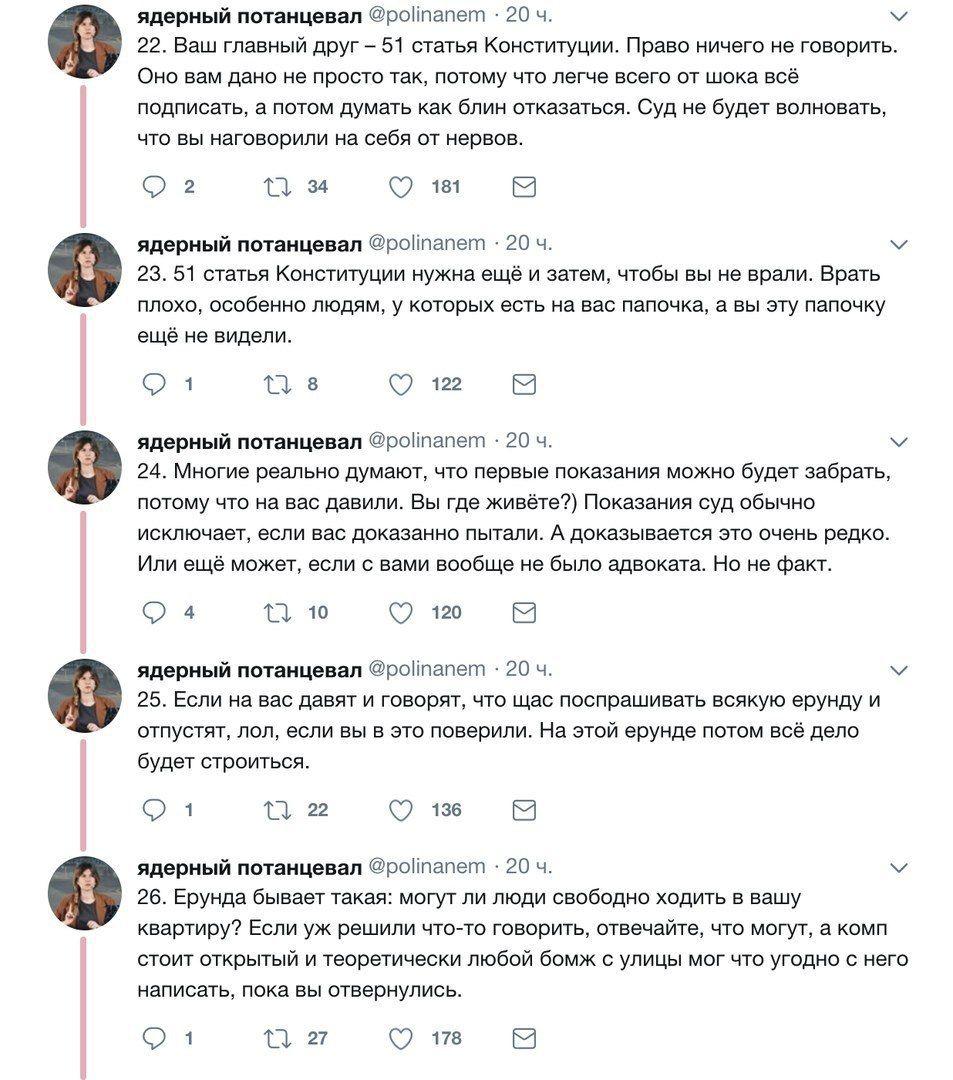Open the 20 ч. timestamp on tweet 23
This screenshot has width=953, height=1080.
529,243
